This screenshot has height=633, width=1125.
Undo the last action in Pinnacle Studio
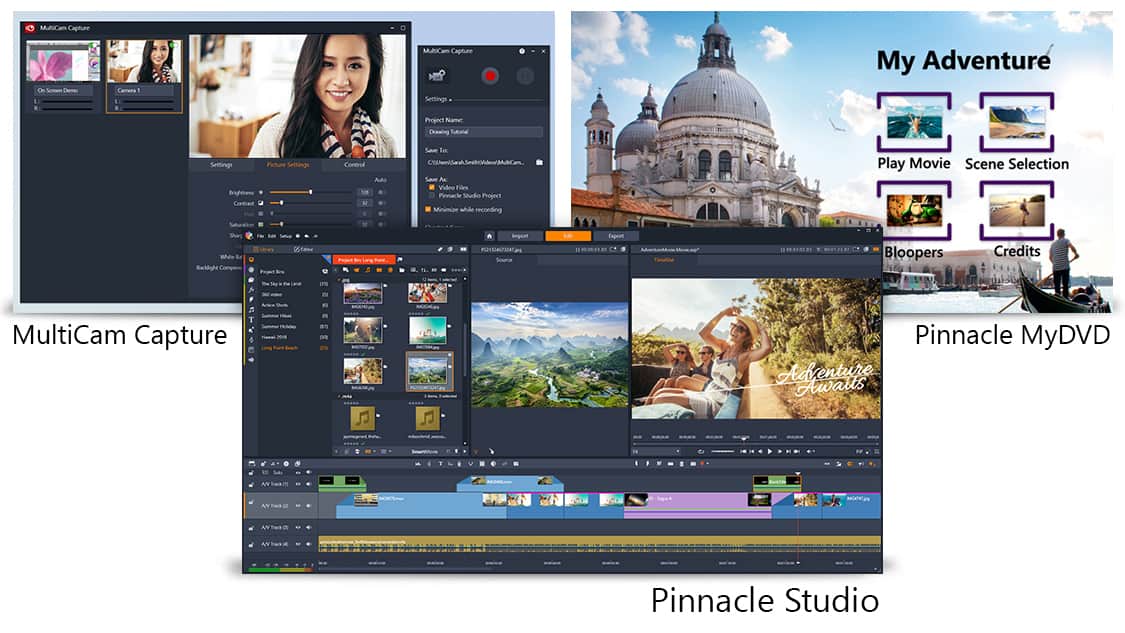[306, 235]
